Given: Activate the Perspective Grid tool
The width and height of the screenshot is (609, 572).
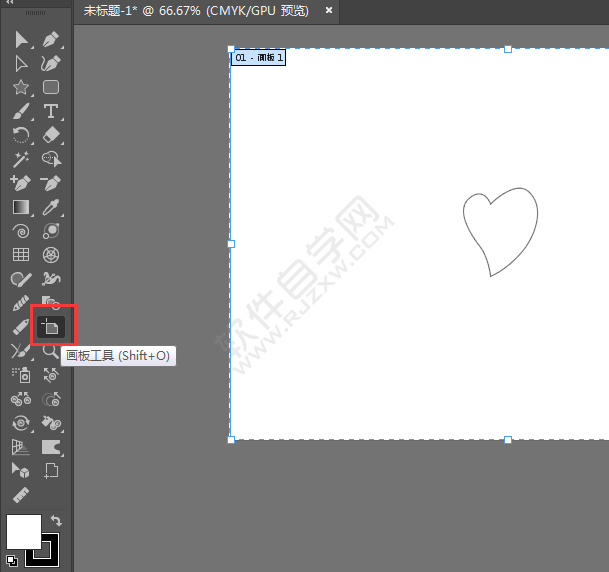Looking at the screenshot, I should tap(21, 447).
